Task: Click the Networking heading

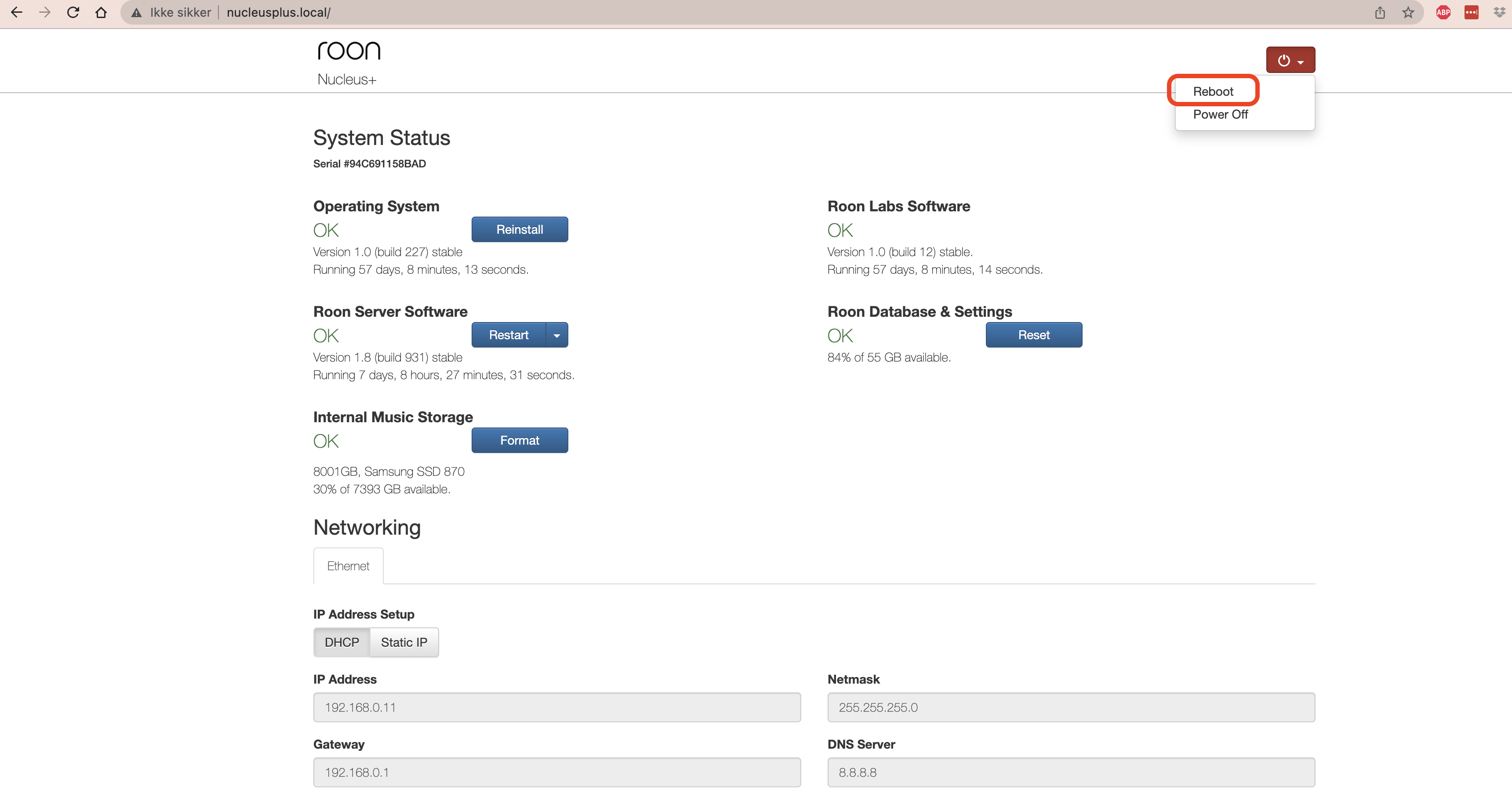Action: point(367,528)
